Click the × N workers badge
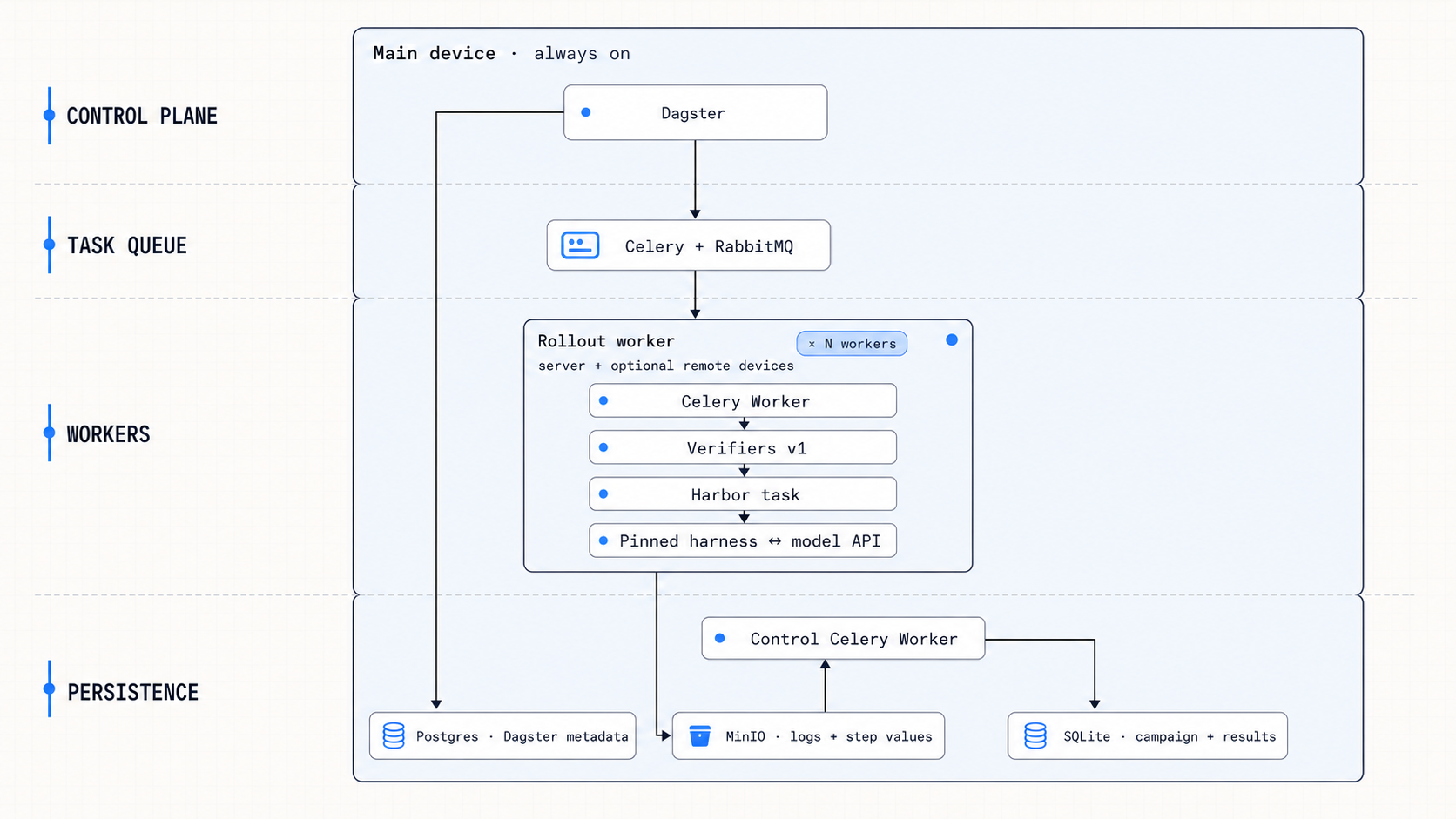 point(852,344)
